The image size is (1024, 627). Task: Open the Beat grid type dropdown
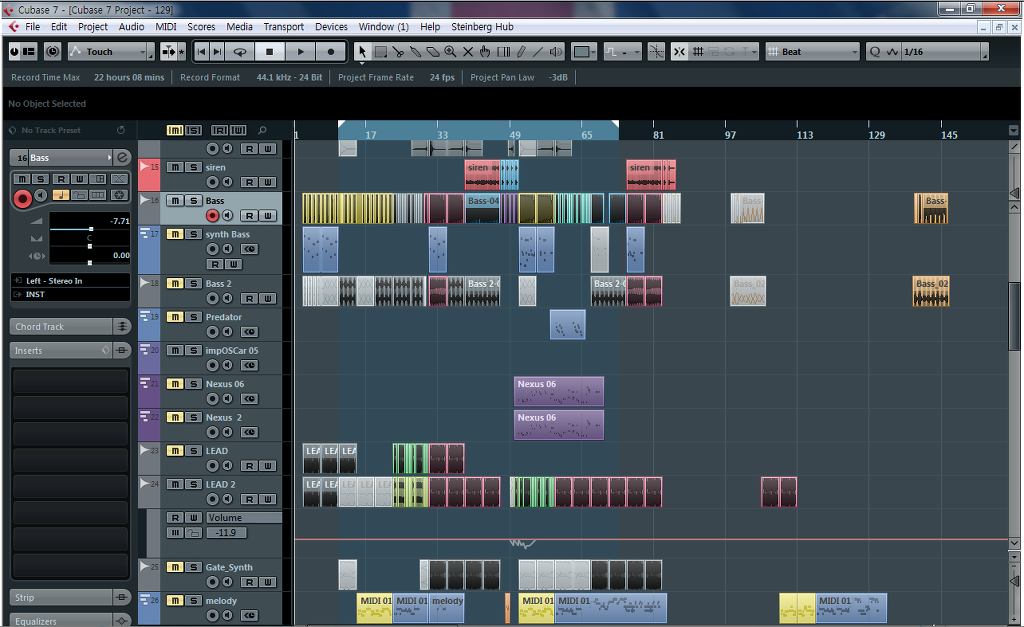pyautogui.click(x=812, y=52)
